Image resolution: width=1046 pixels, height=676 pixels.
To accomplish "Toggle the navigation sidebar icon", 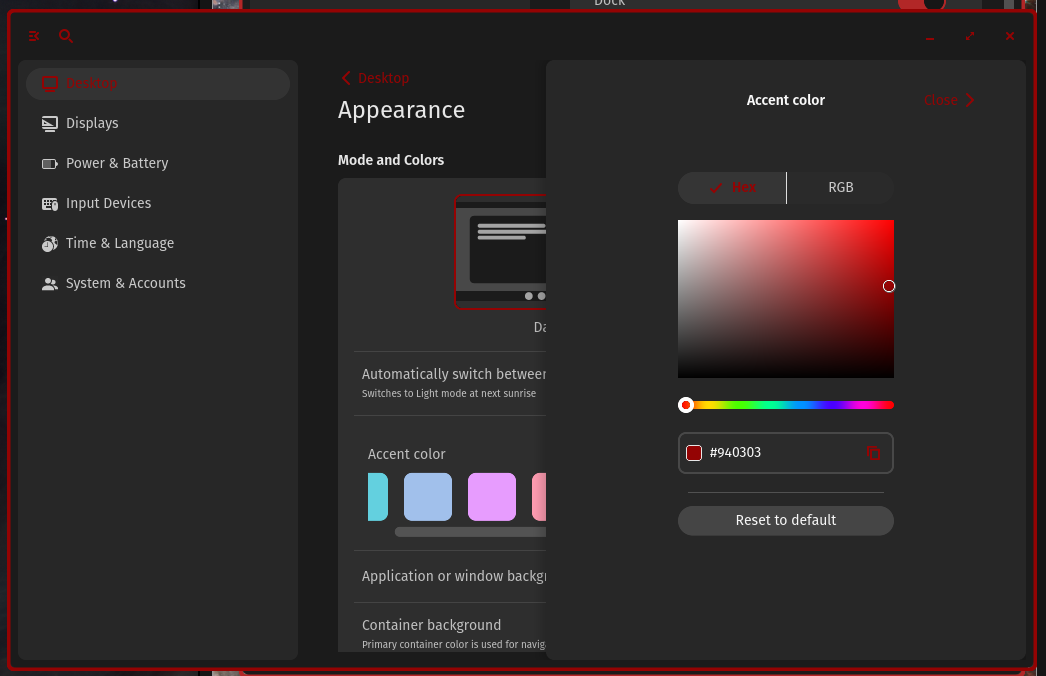I will click(x=34, y=36).
